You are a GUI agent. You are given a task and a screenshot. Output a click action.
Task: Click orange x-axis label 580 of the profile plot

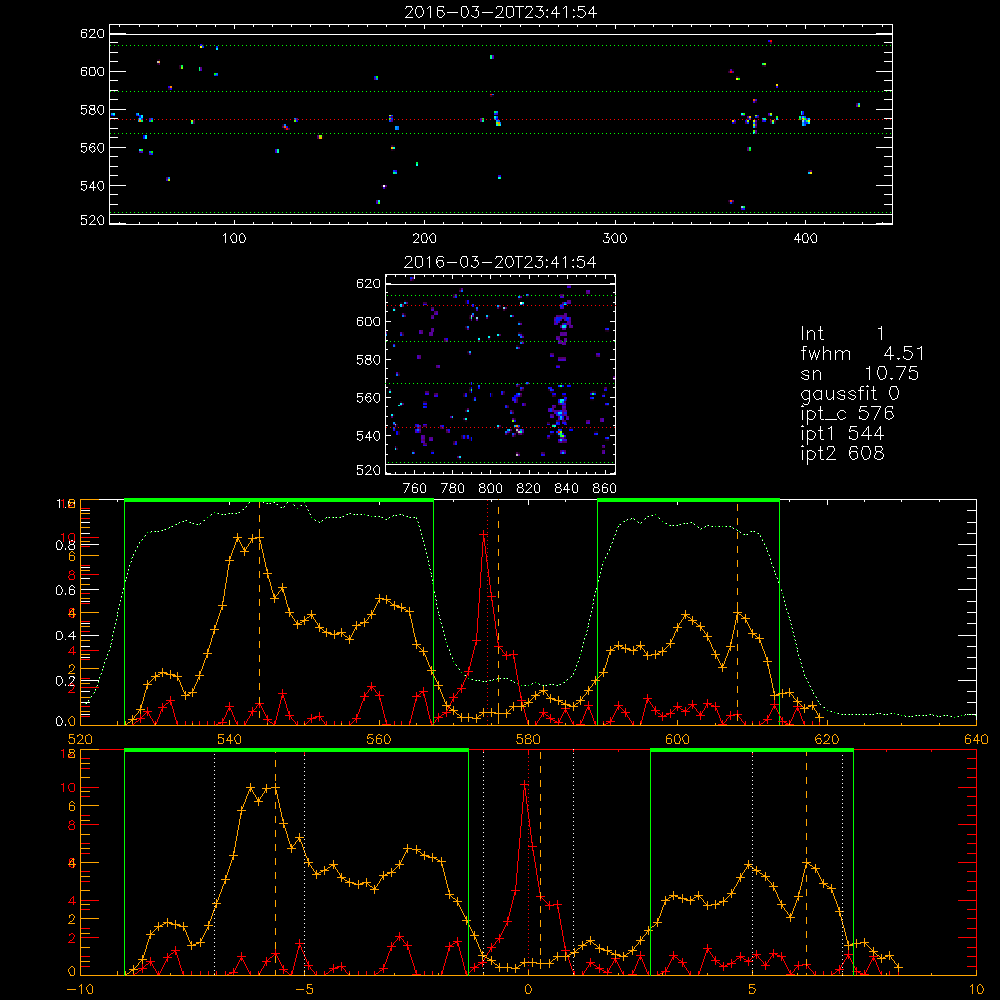[528, 740]
